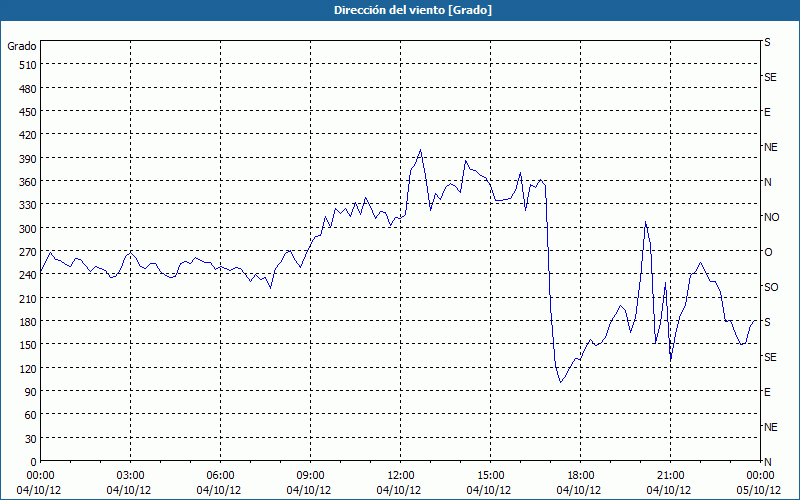The image size is (800, 500).
Task: Click the 210 degree axis label
Action: (x=29, y=298)
